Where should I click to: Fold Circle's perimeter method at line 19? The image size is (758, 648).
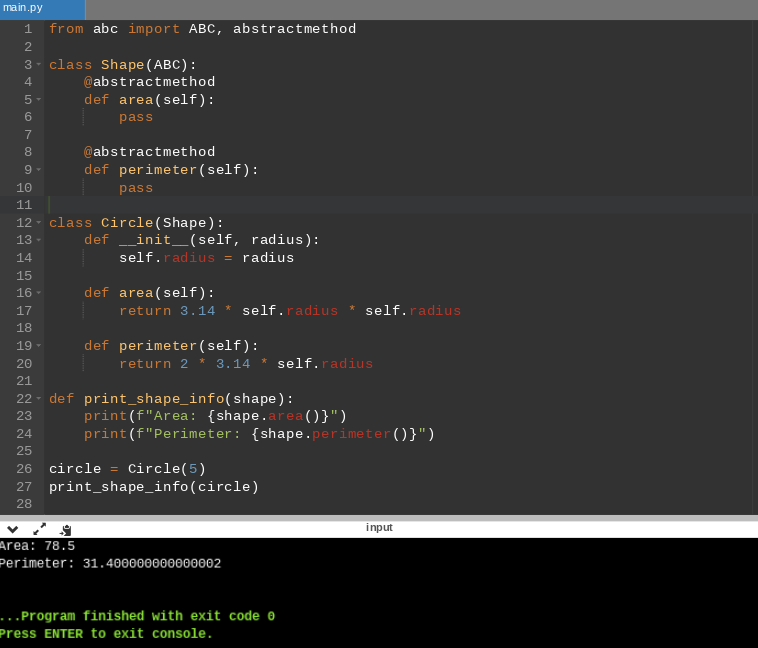click(39, 346)
